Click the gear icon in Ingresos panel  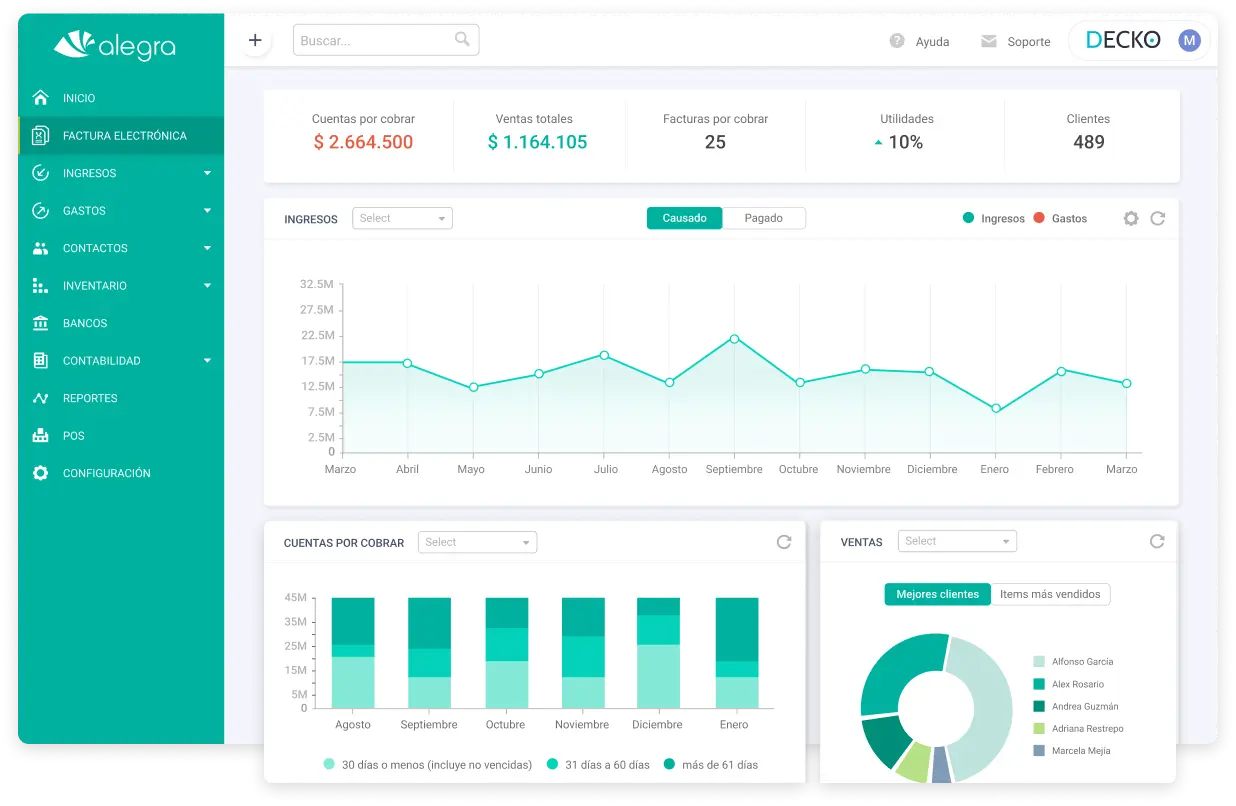pos(1131,218)
